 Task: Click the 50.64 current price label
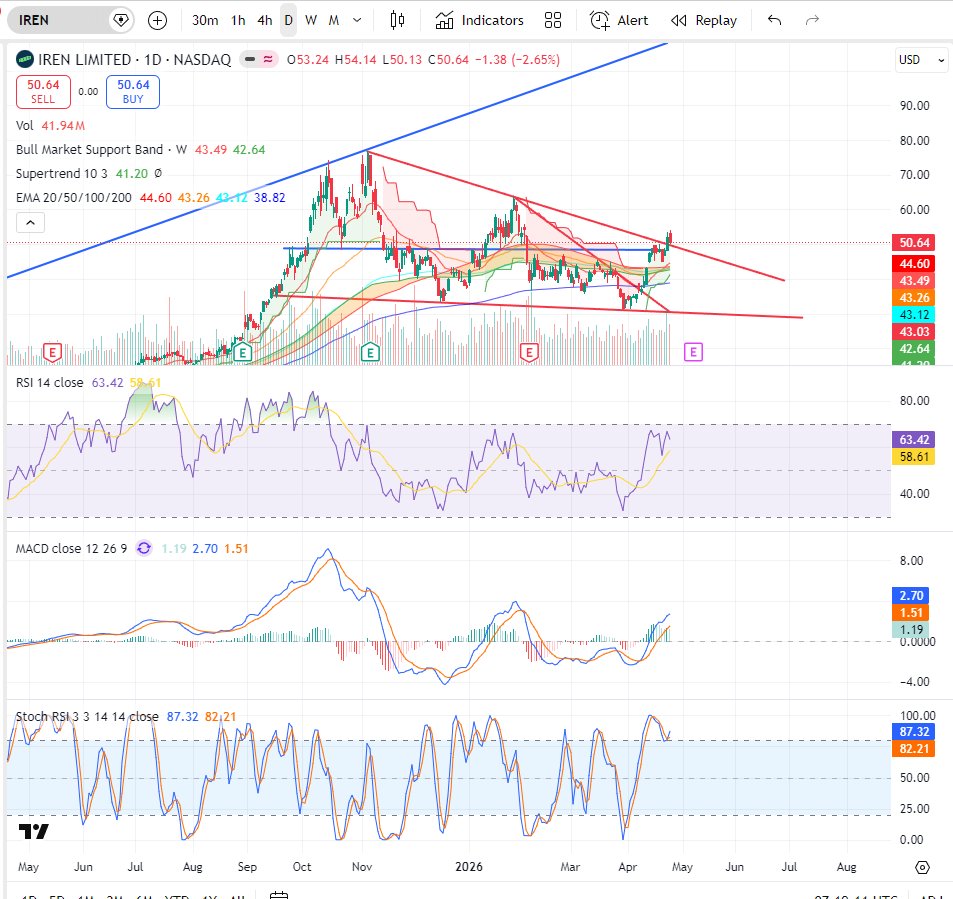pyautogui.click(x=913, y=243)
